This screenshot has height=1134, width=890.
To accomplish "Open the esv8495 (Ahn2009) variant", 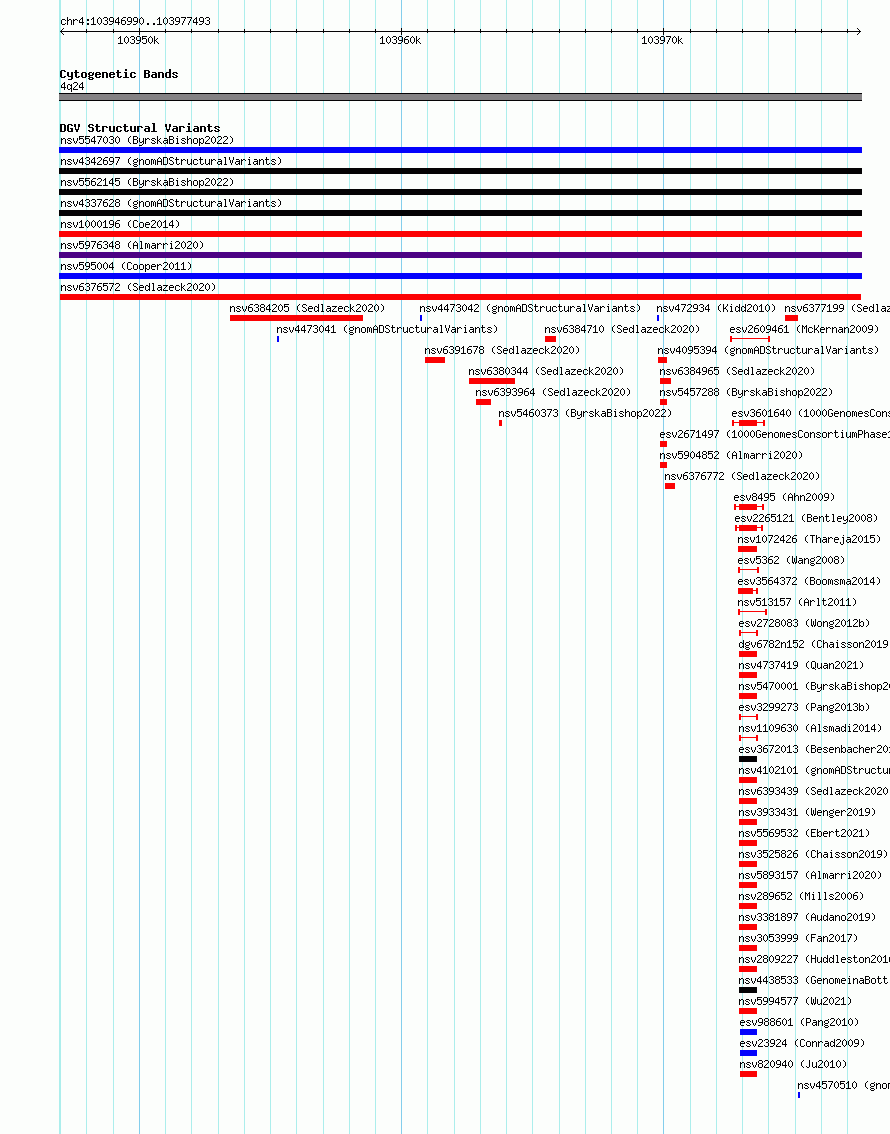I will (x=784, y=497).
